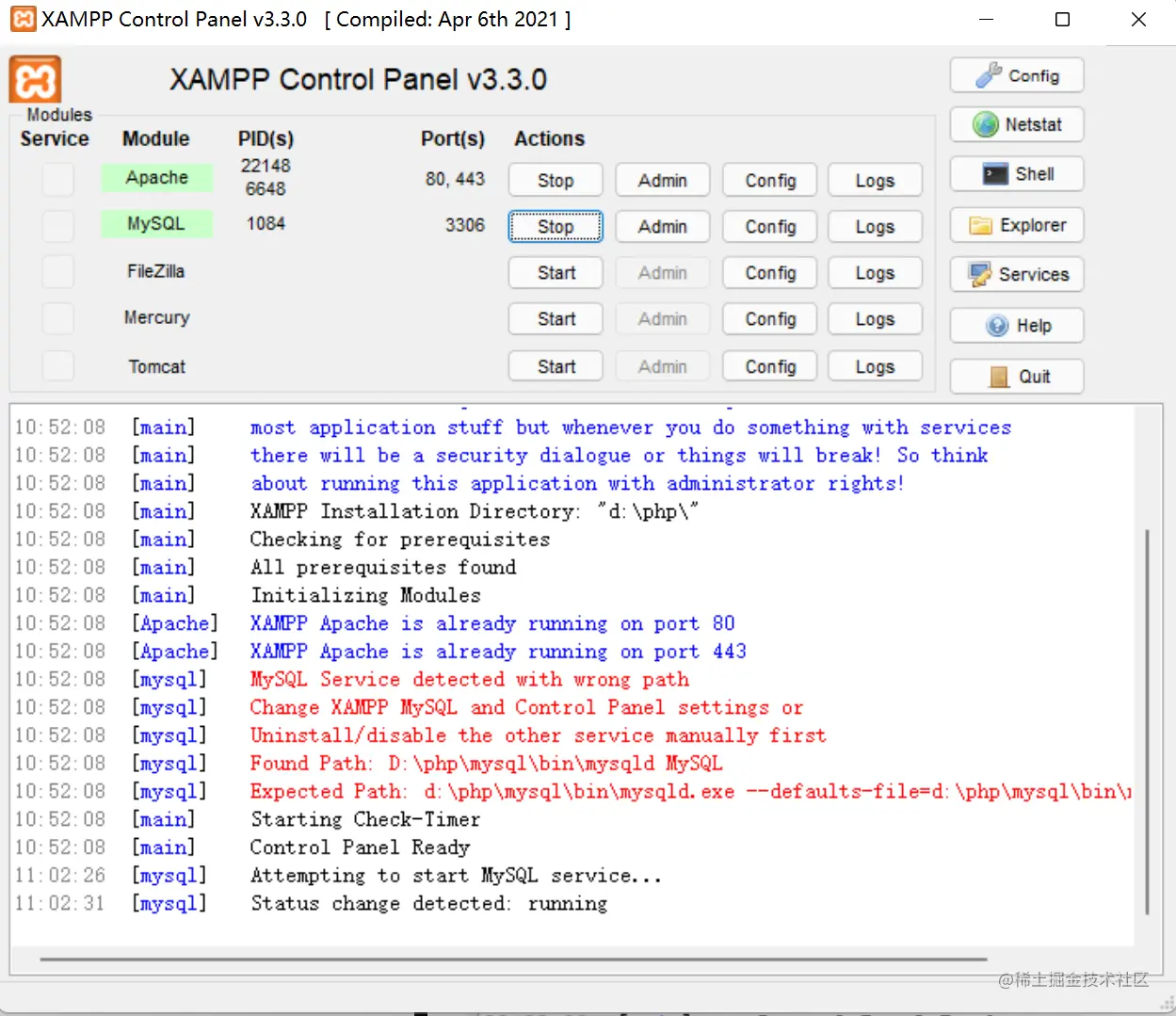1176x1016 pixels.
Task: Click the log pane vertical scrollbar
Action: pos(1147,722)
